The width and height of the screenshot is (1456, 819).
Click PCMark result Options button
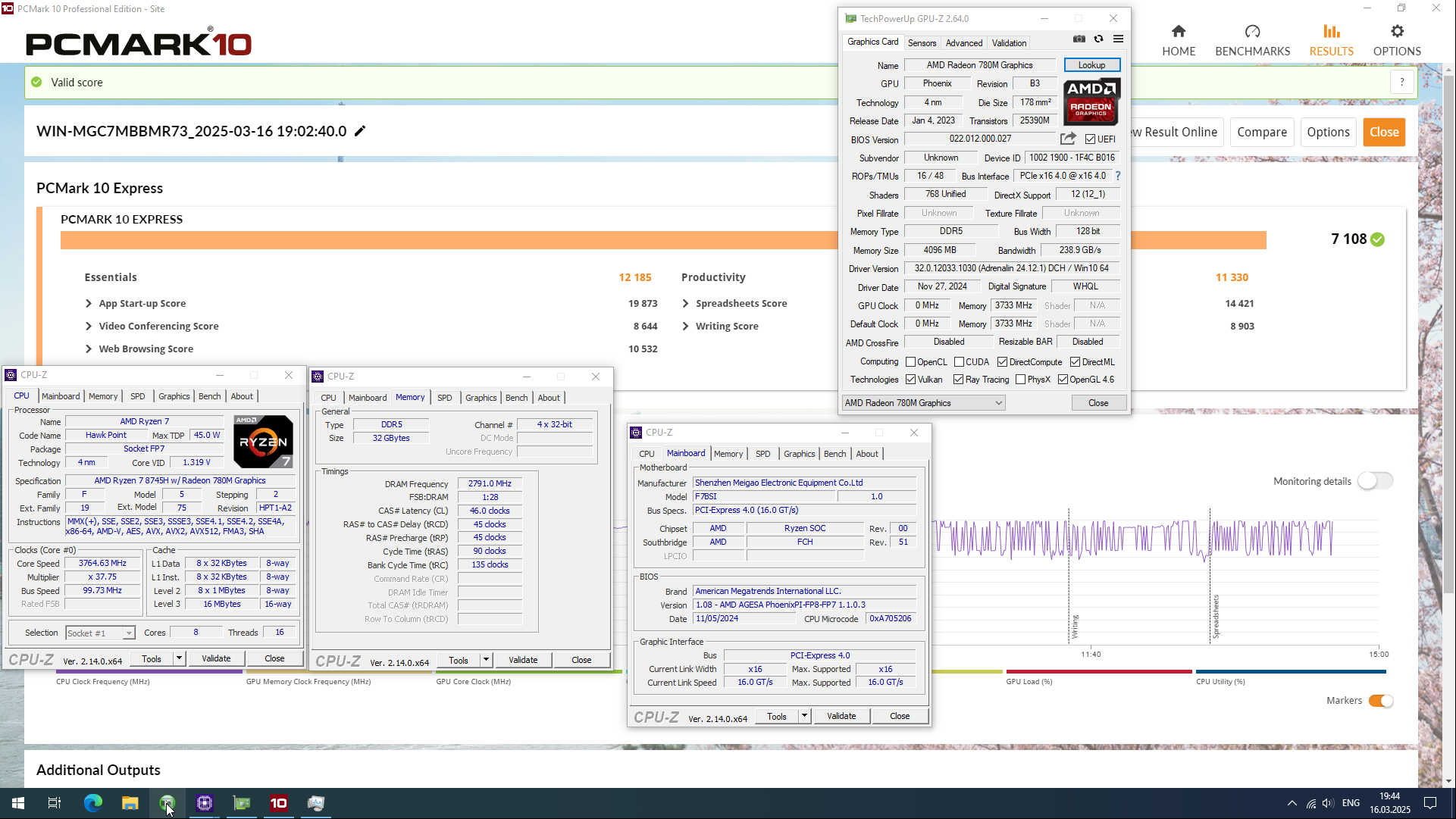pyautogui.click(x=1328, y=132)
